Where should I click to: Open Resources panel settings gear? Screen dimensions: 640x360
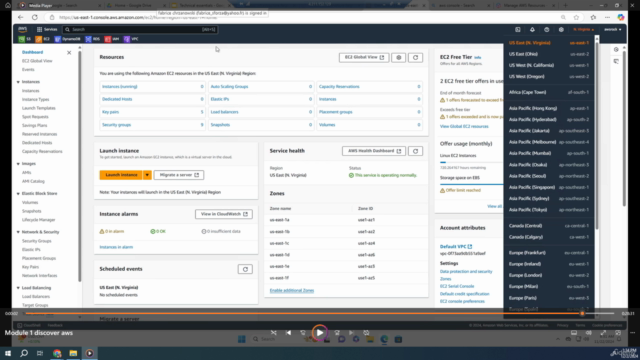click(399, 58)
